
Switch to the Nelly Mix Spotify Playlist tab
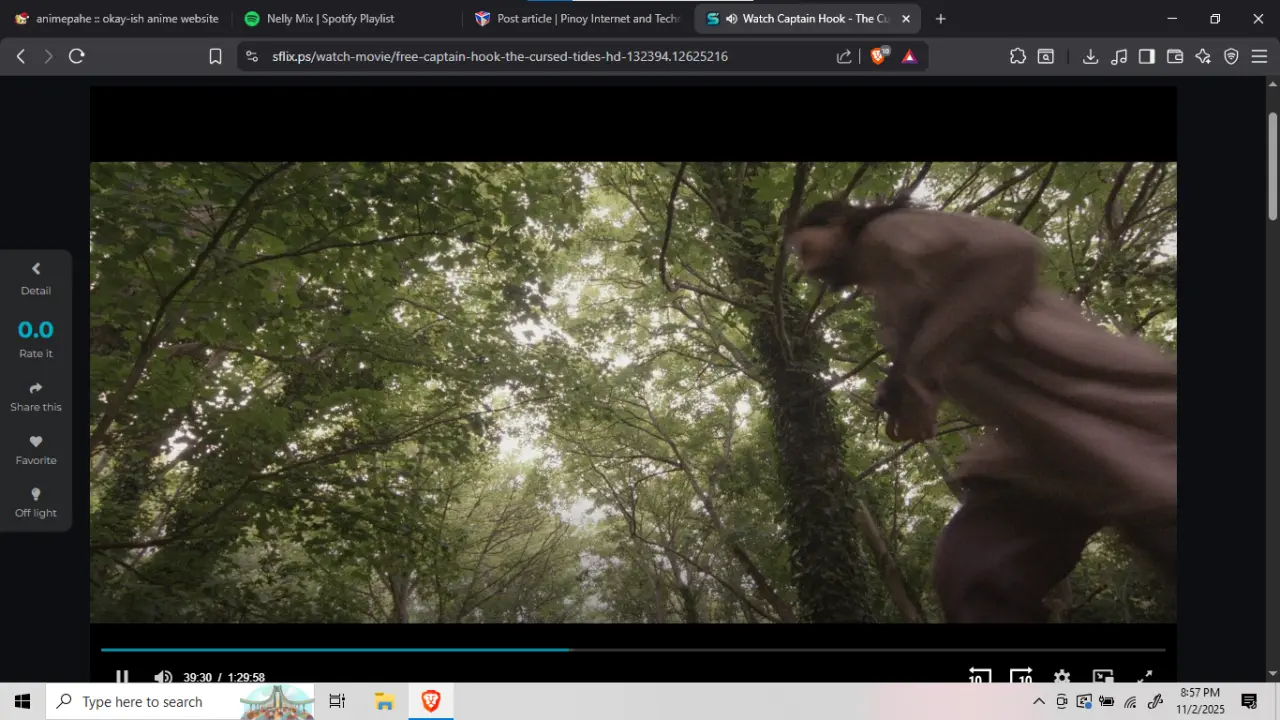click(347, 19)
